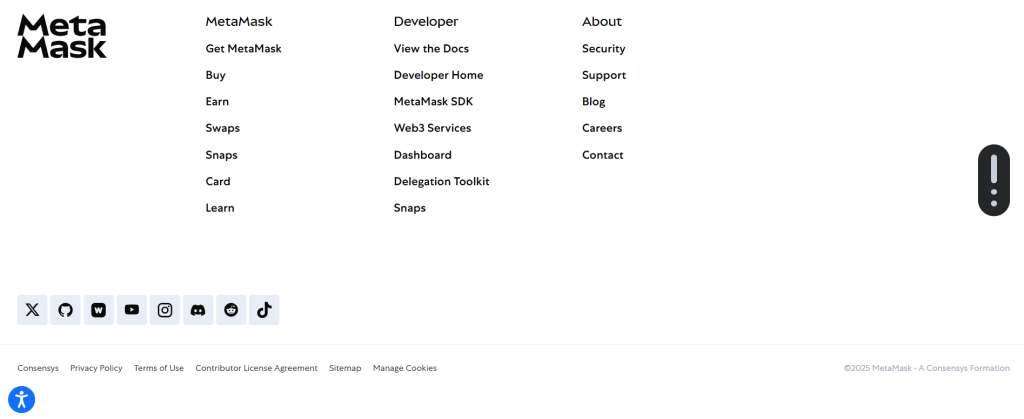
Task: Click View the Docs link
Action: tap(431, 49)
